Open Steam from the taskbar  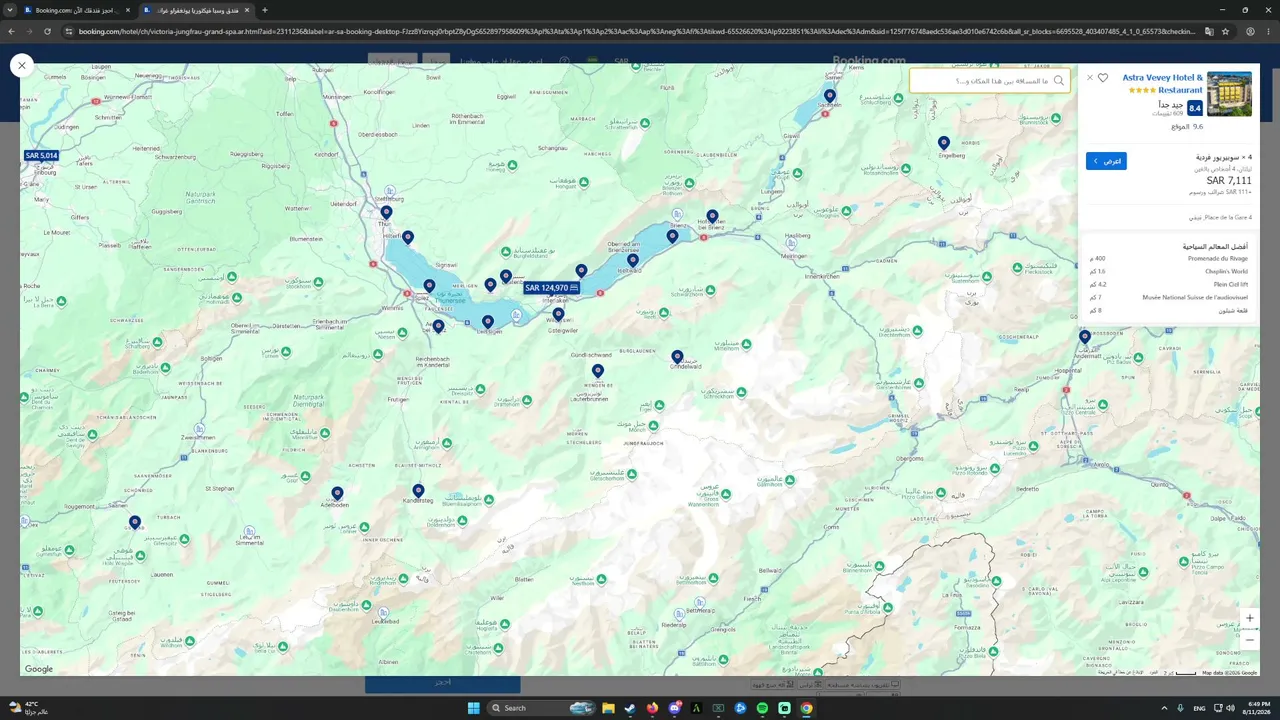(x=630, y=708)
